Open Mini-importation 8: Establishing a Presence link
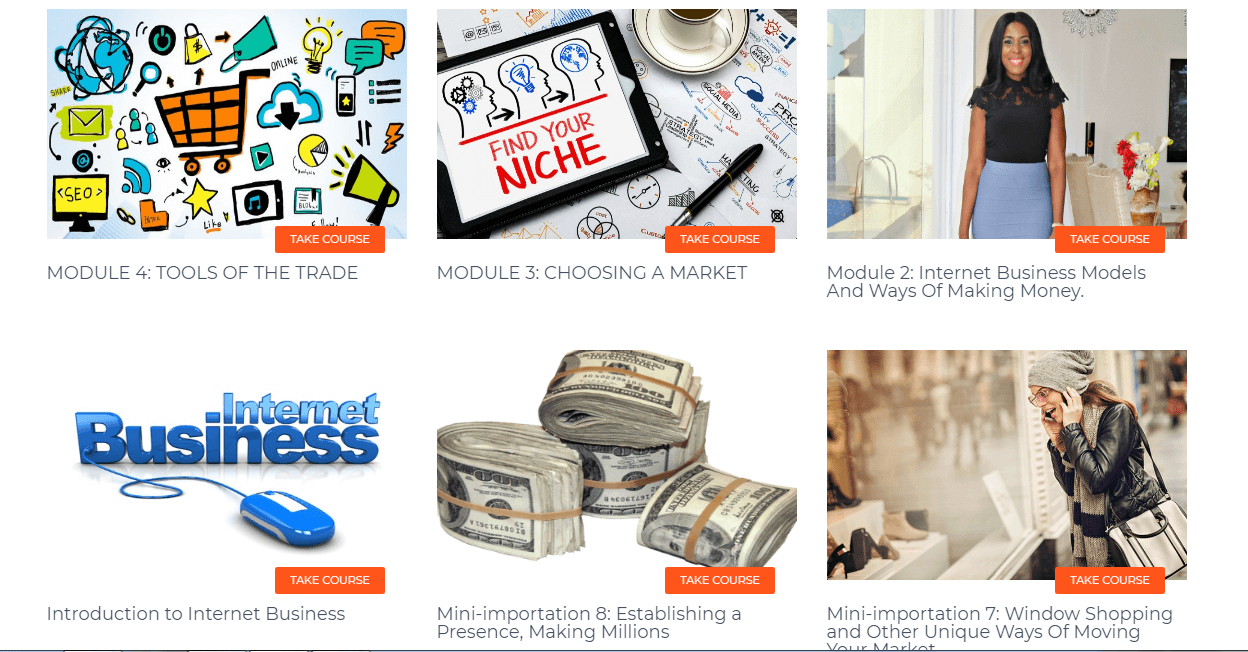Screen dimensions: 1248x652 (x=589, y=623)
